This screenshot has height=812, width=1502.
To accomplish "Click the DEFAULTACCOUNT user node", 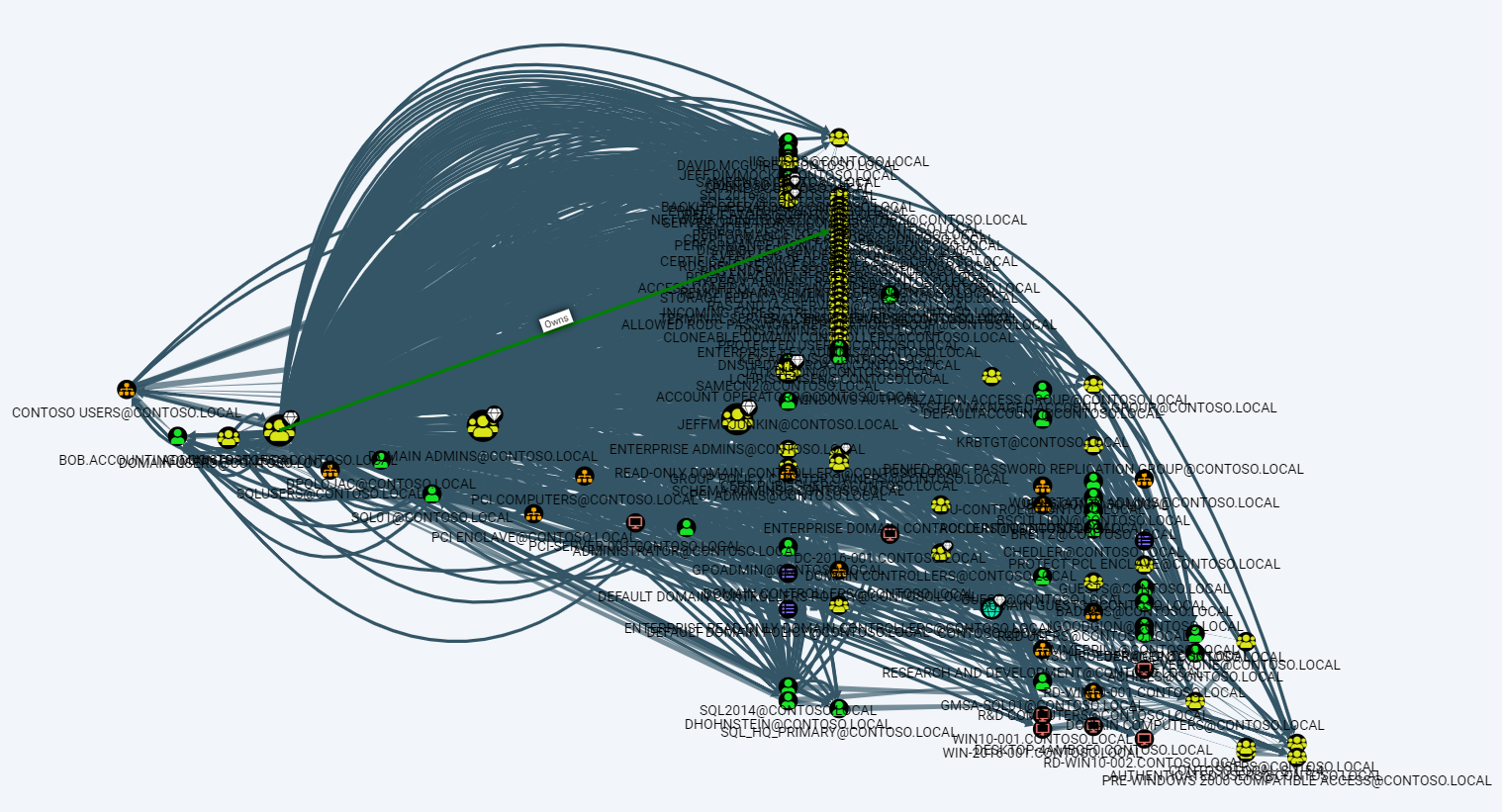I will 1042,390.
